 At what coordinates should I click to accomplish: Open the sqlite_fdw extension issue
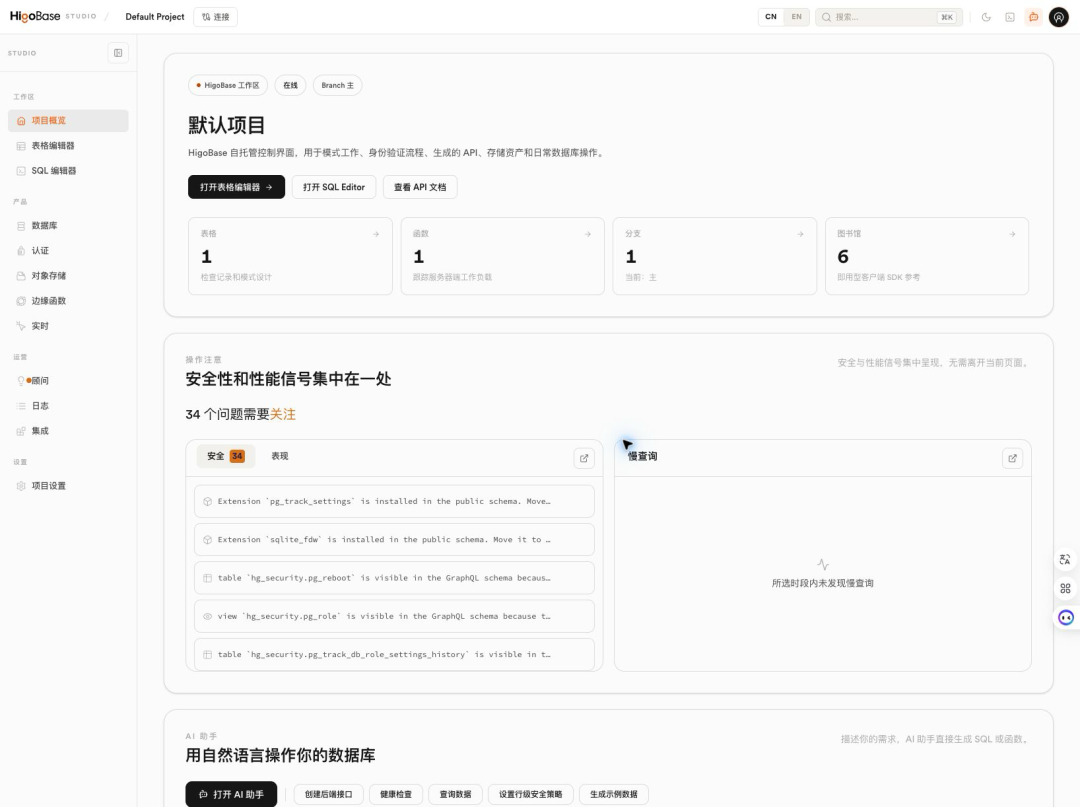[394, 540]
